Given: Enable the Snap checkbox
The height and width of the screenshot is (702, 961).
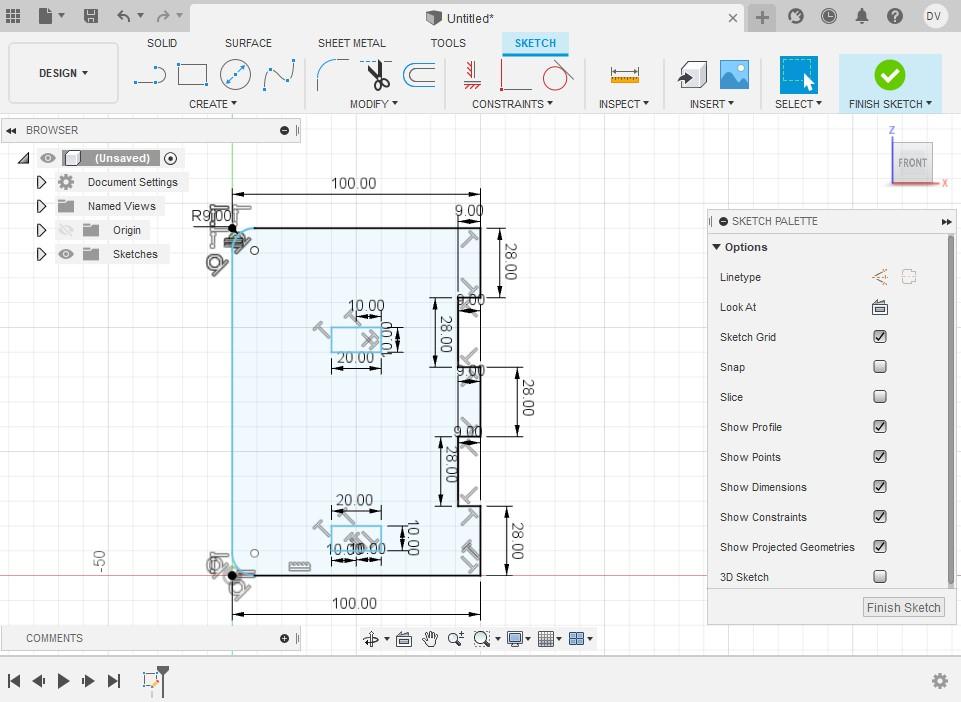Looking at the screenshot, I should 879,367.
